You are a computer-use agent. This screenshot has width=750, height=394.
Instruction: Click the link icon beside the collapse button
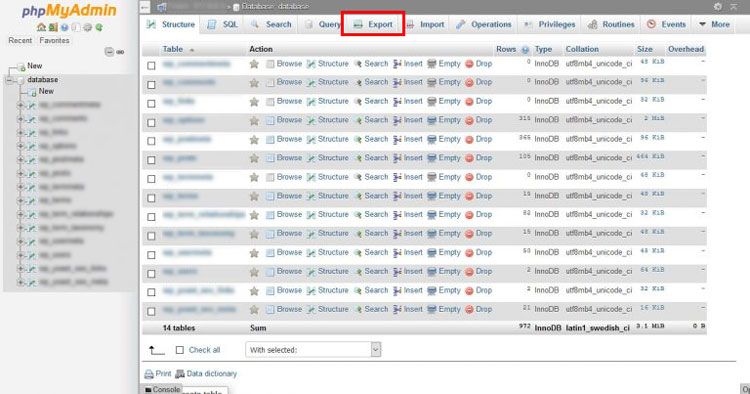120,52
